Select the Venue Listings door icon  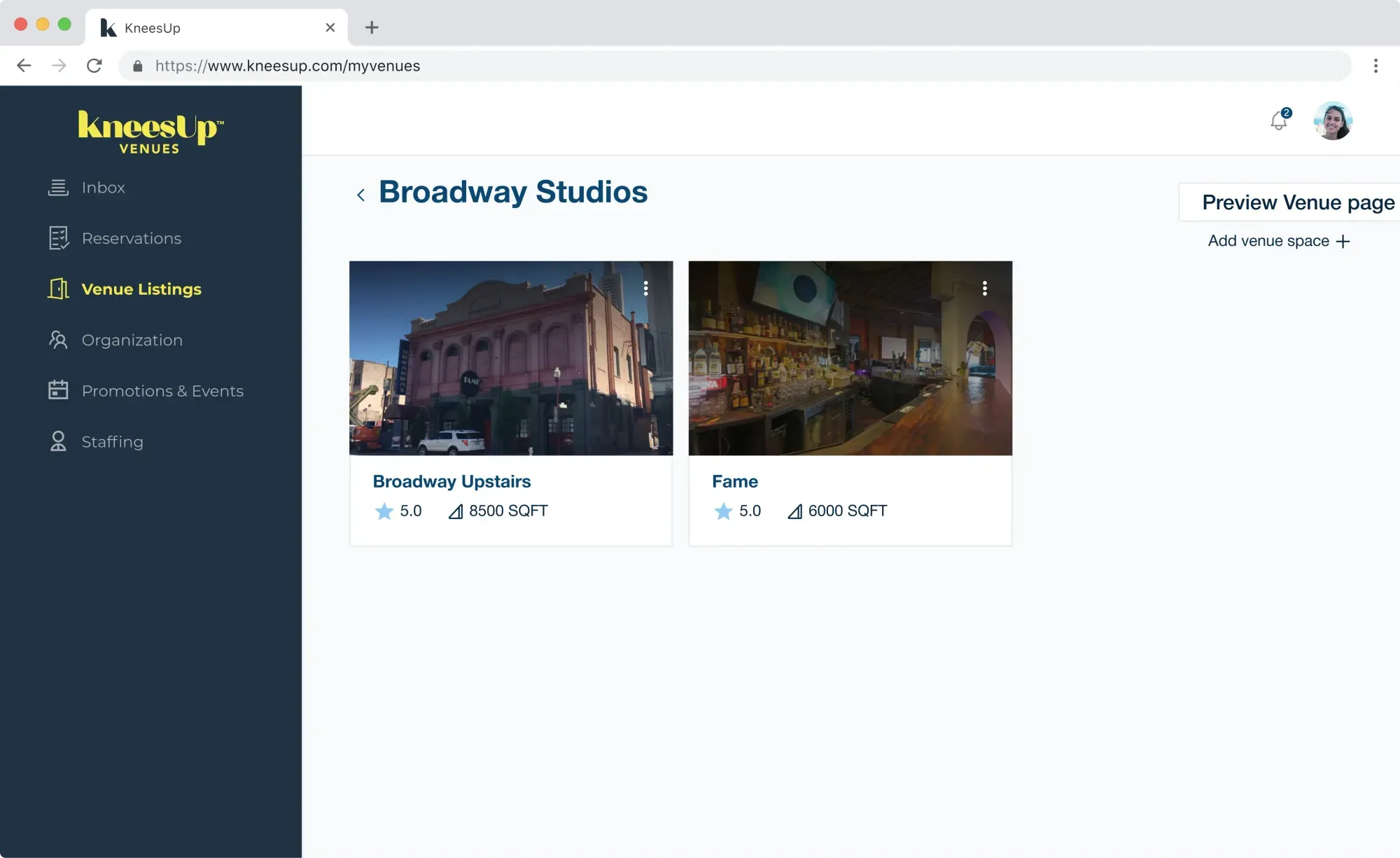click(57, 288)
